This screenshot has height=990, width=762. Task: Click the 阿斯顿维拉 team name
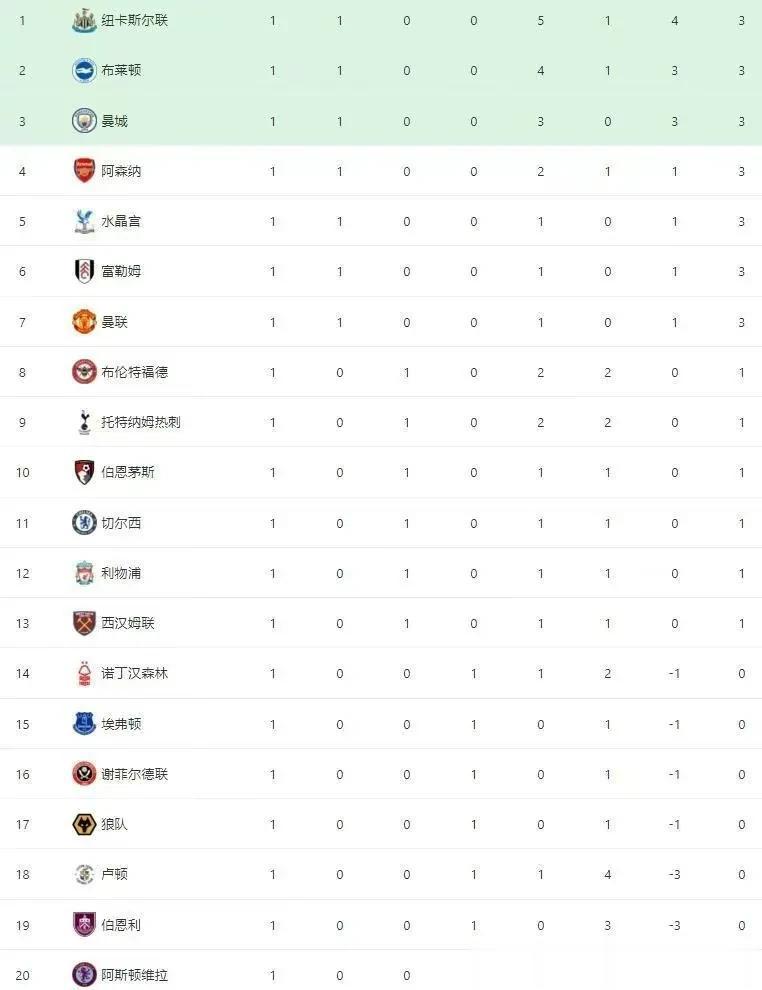point(134,975)
